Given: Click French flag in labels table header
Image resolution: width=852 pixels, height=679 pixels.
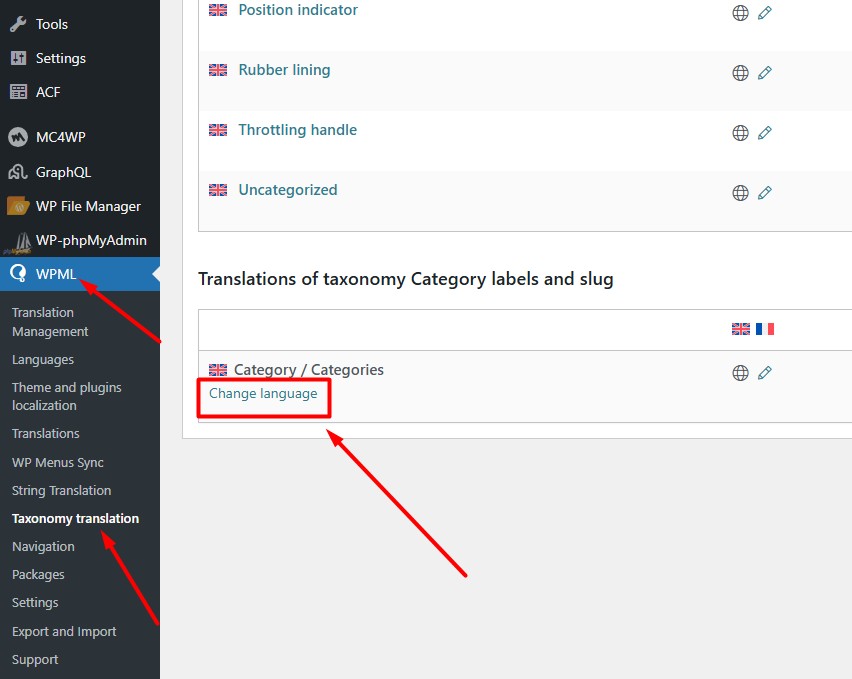Looking at the screenshot, I should pyautogui.click(x=765, y=329).
